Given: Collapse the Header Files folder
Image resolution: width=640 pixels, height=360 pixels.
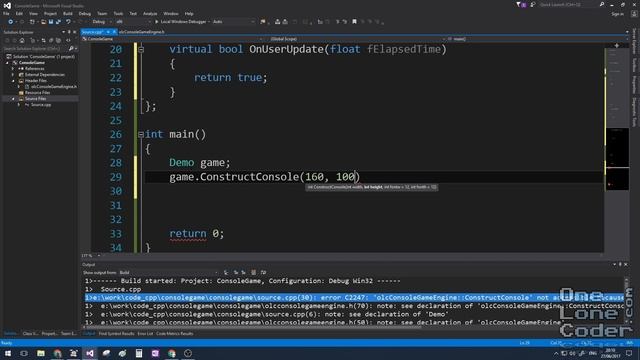Looking at the screenshot, I should pyautogui.click(x=13, y=81).
